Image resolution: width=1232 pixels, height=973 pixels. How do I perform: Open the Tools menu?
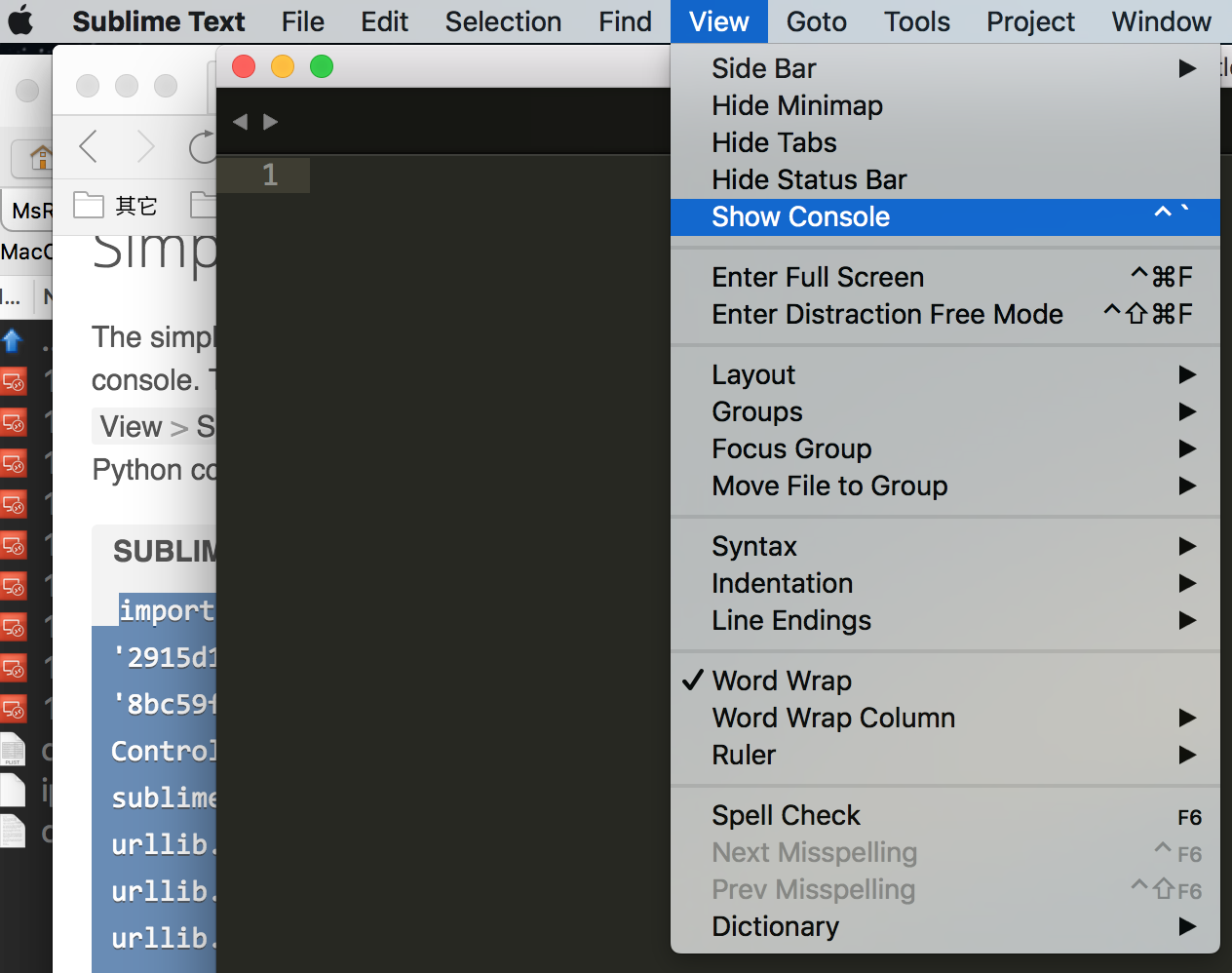(x=916, y=21)
